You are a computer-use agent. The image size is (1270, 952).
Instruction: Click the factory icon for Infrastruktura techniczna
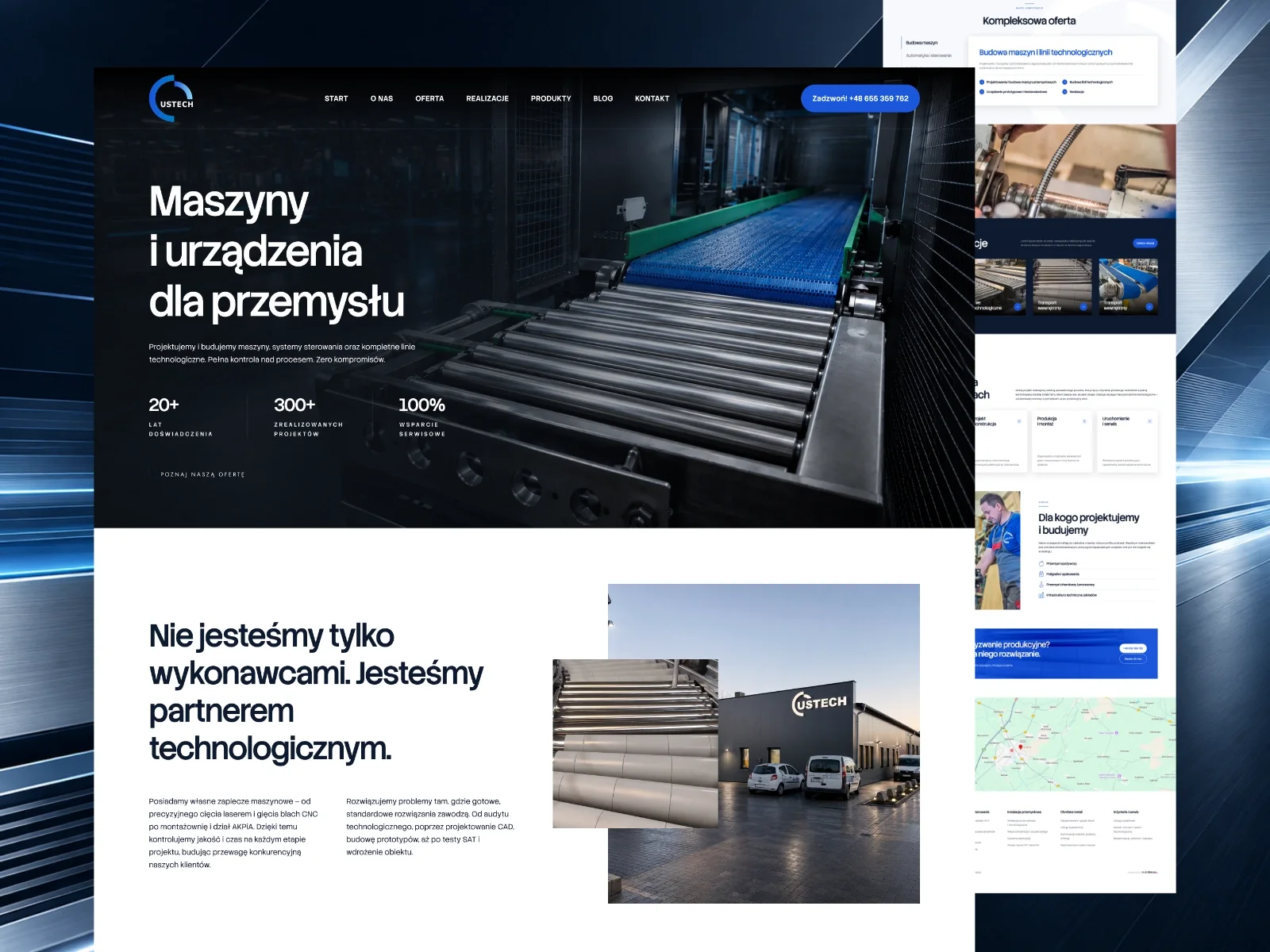(1041, 595)
